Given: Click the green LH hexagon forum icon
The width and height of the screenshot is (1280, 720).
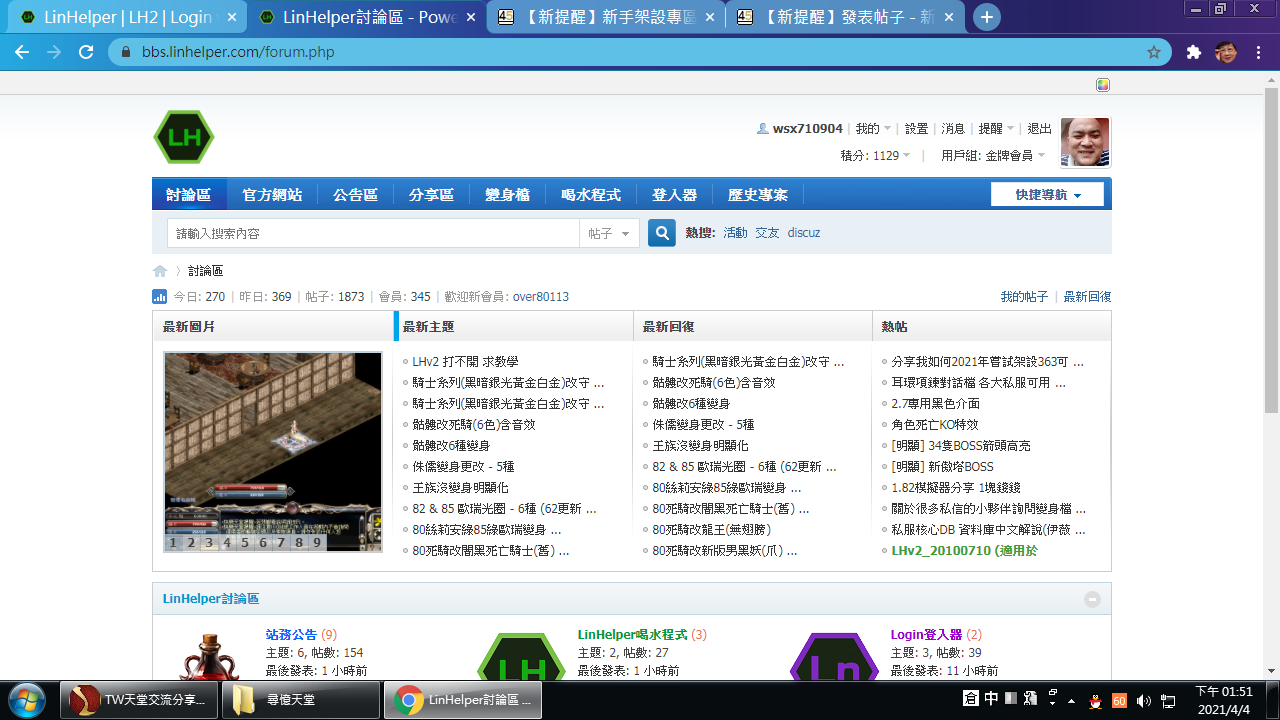Looking at the screenshot, I should (521, 656).
